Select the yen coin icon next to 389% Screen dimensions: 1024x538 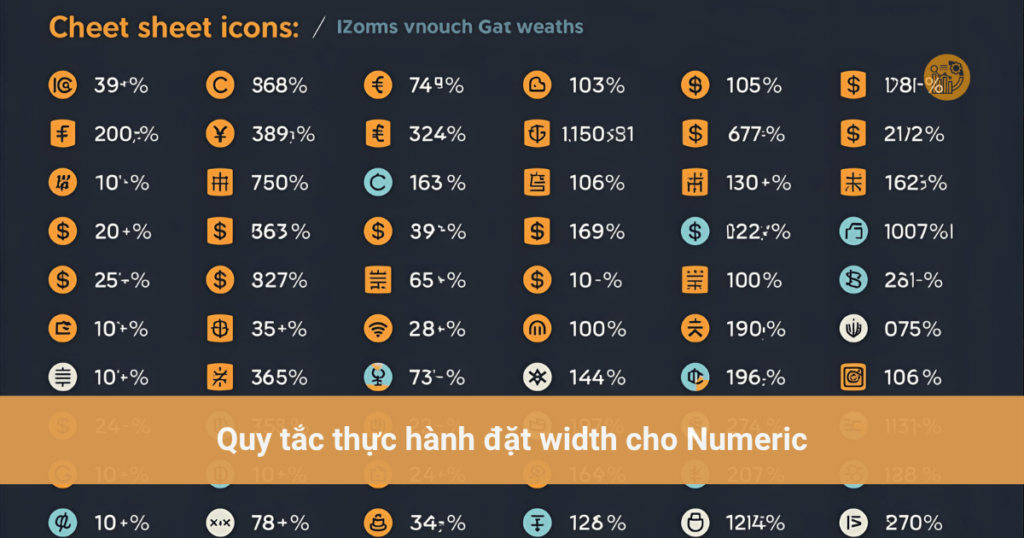pyautogui.click(x=219, y=133)
